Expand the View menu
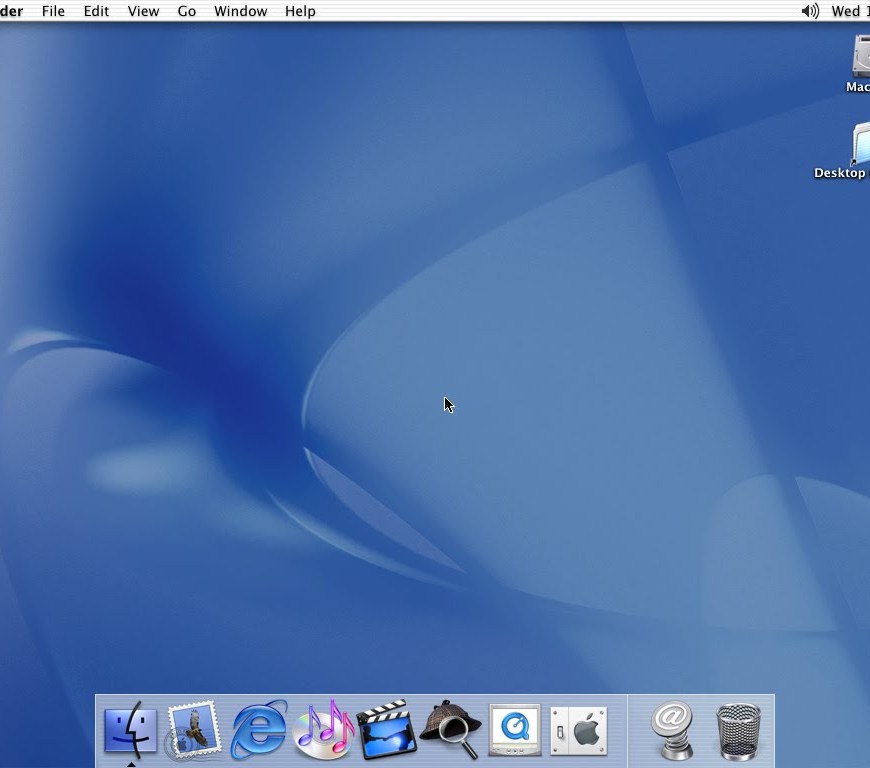This screenshot has height=768, width=870. (x=143, y=11)
